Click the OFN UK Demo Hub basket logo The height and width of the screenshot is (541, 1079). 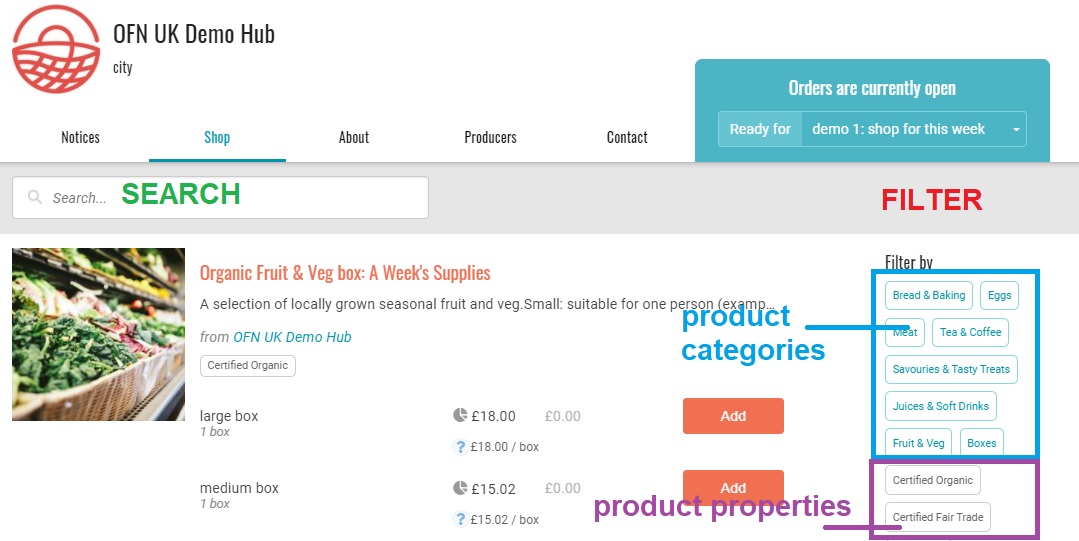(57, 50)
